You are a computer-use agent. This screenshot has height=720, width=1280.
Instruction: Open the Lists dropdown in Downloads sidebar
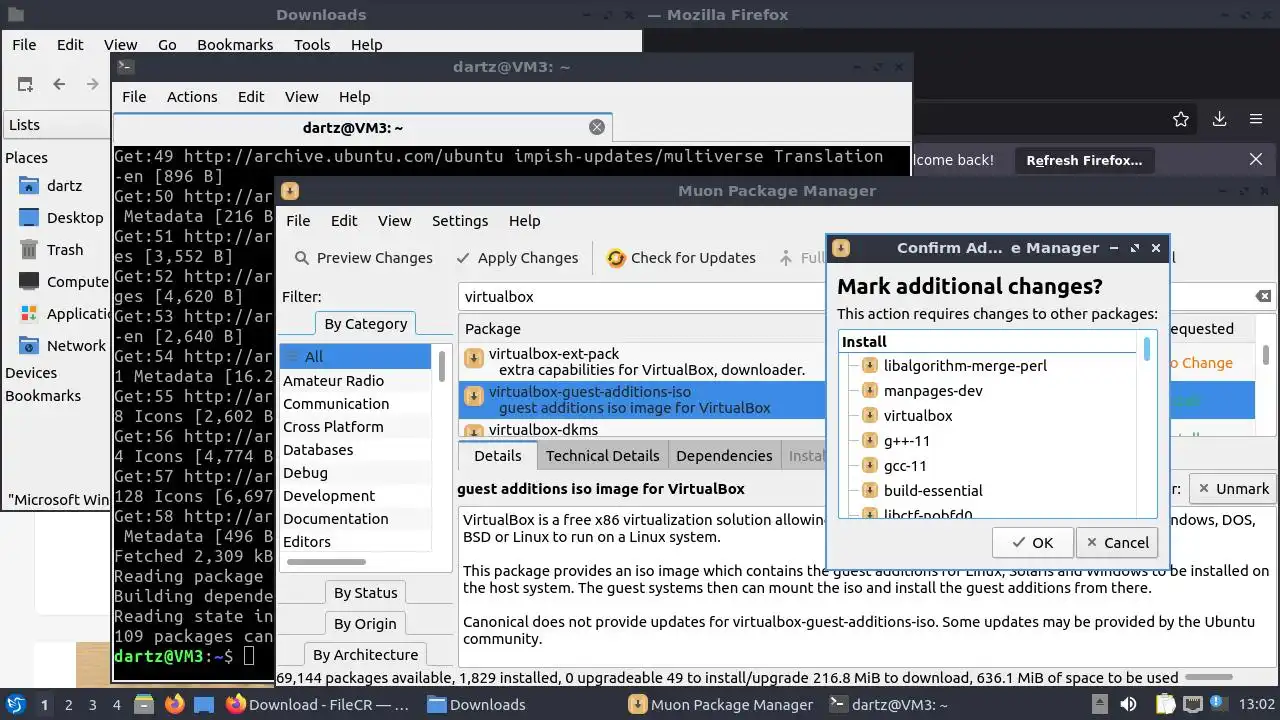click(57, 125)
